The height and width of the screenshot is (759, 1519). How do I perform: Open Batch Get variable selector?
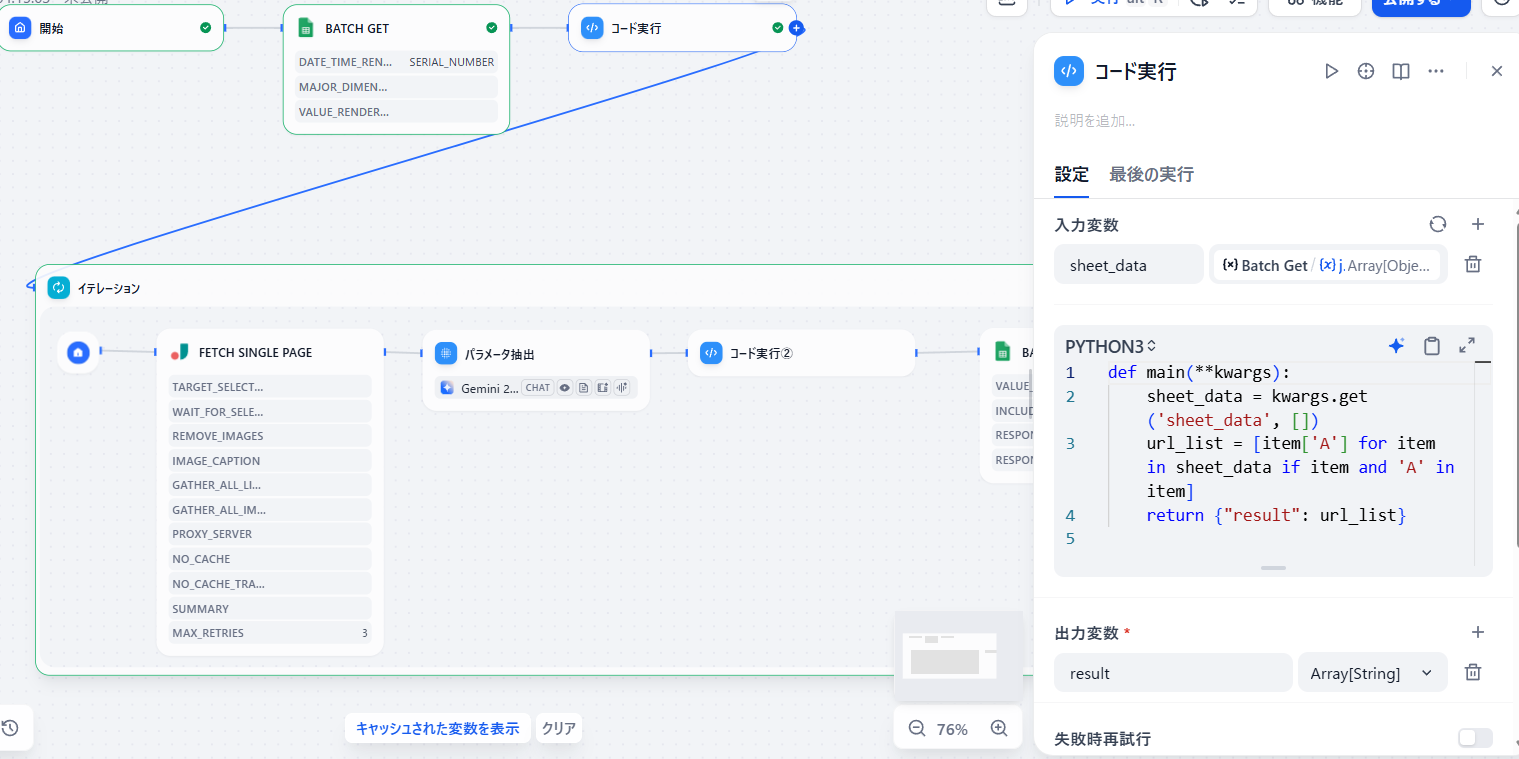coord(1327,265)
